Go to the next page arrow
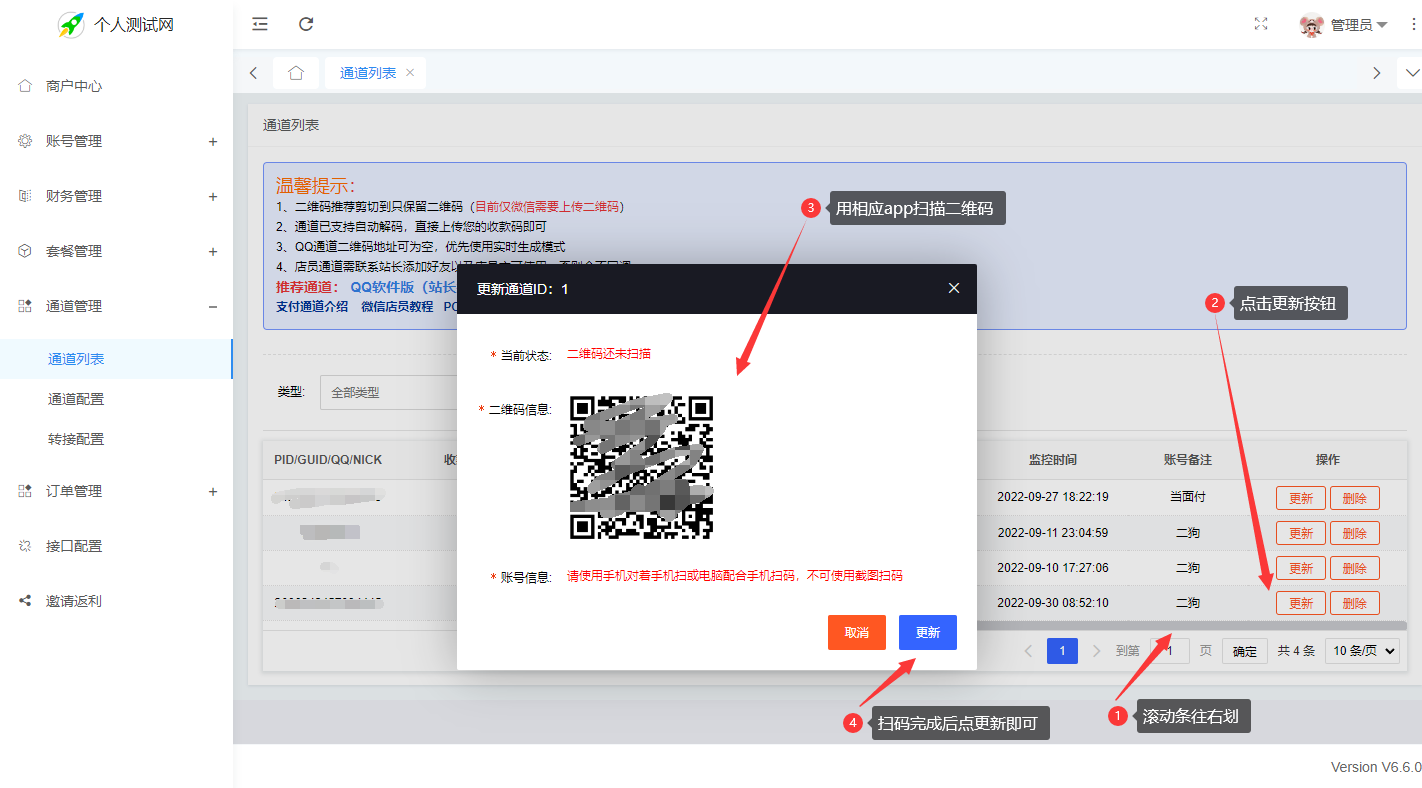Image resolution: width=1422 pixels, height=788 pixels. 1097,651
